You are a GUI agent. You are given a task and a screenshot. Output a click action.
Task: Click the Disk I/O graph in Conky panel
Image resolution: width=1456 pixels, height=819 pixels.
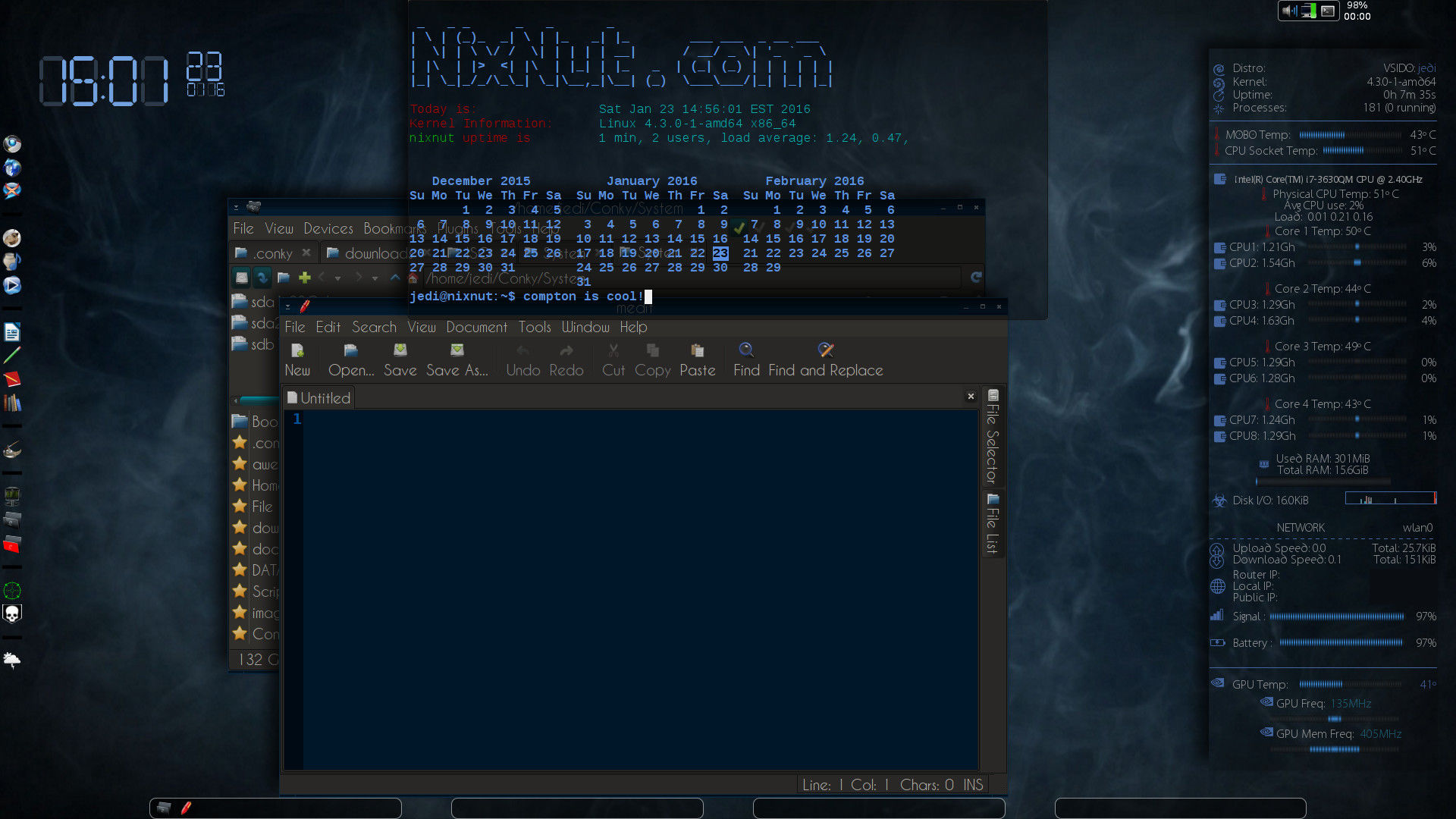1391,498
